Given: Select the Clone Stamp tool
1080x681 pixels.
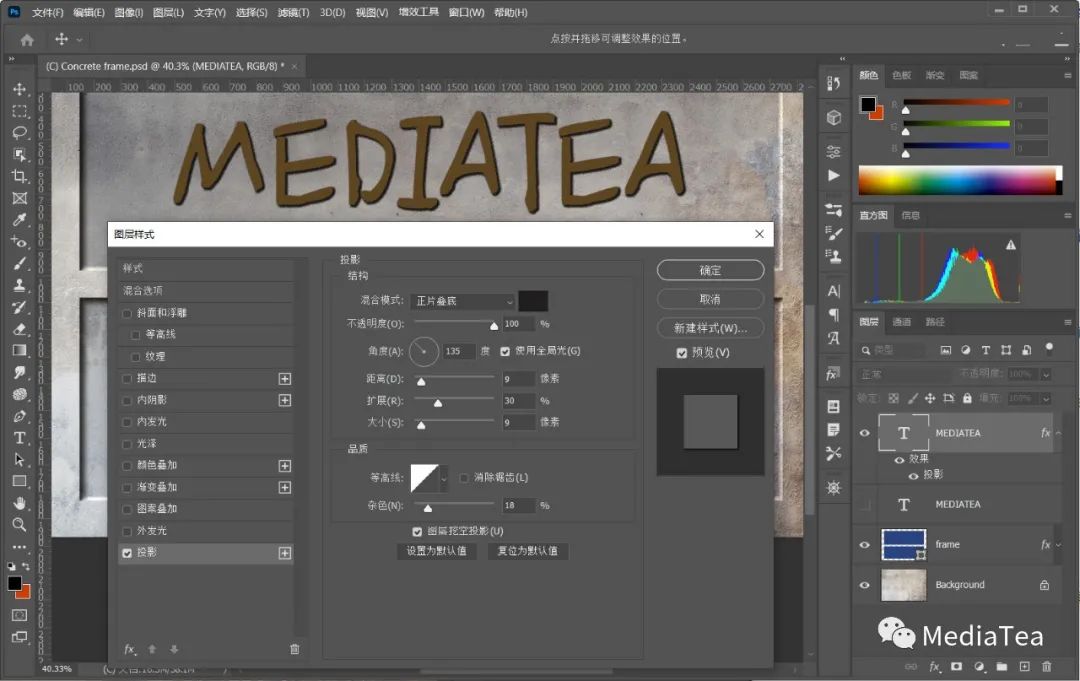Looking at the screenshot, I should tap(19, 284).
